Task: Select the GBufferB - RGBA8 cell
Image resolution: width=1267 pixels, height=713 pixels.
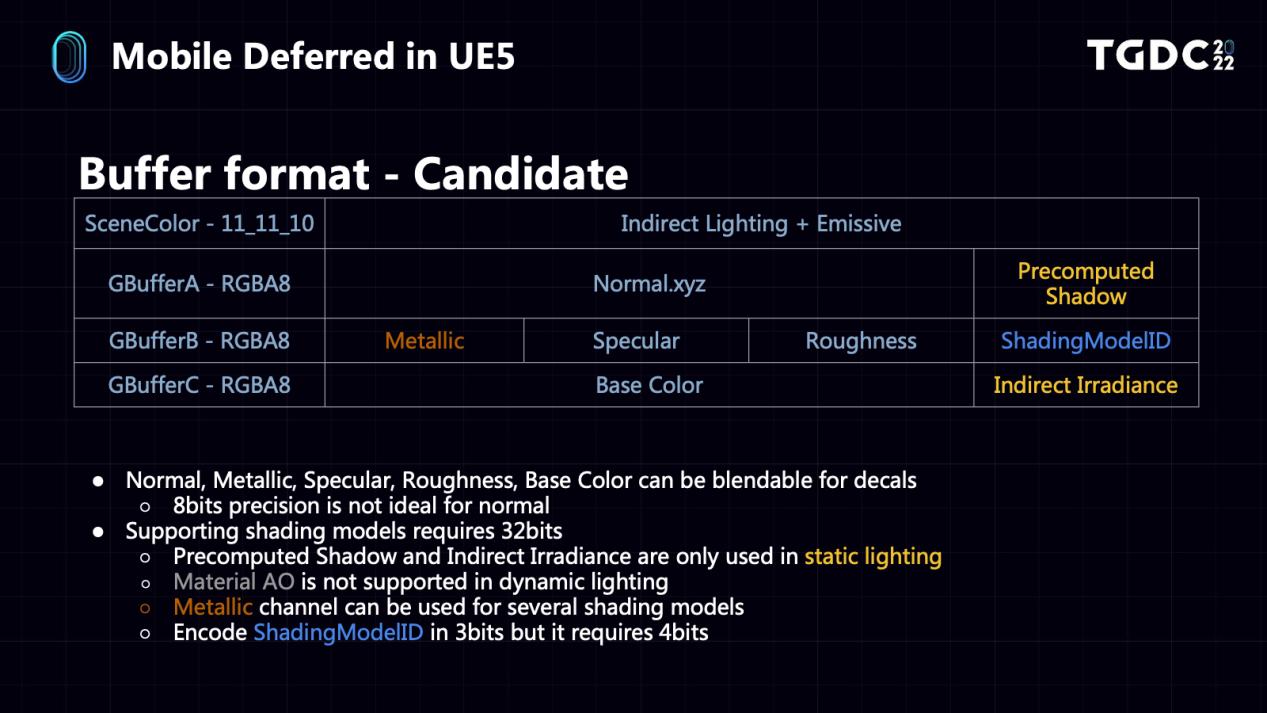Action: pos(200,340)
